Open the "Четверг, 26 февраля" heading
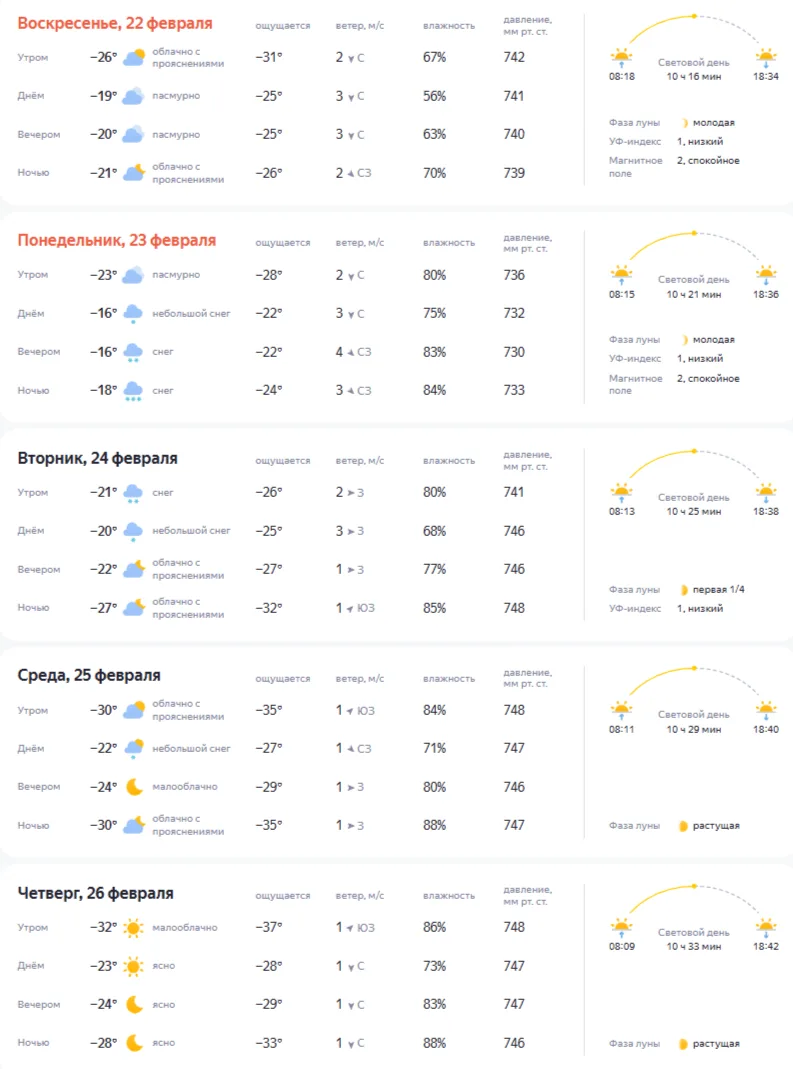The height and width of the screenshot is (1069, 793). [96, 893]
